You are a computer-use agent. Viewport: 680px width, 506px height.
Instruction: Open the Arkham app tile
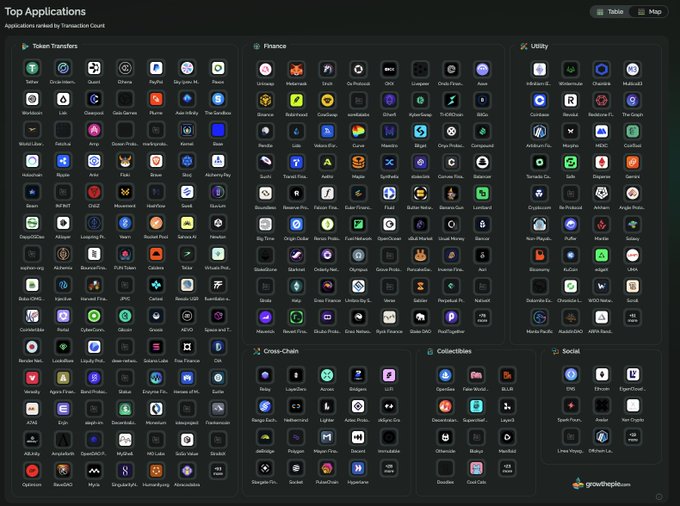[x=602, y=193]
